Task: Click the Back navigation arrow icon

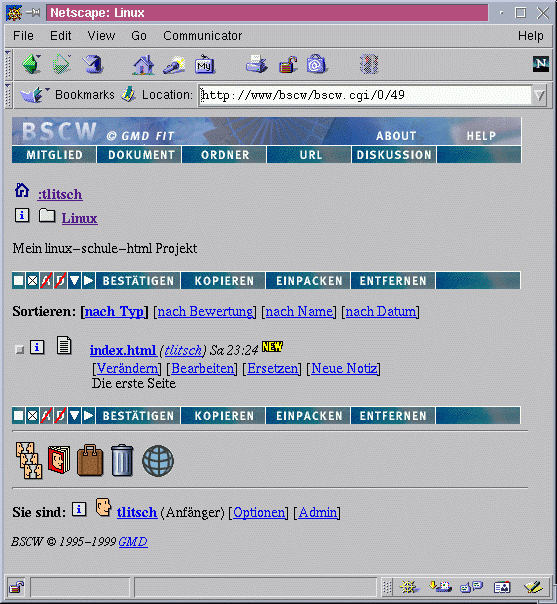Action: point(32,64)
